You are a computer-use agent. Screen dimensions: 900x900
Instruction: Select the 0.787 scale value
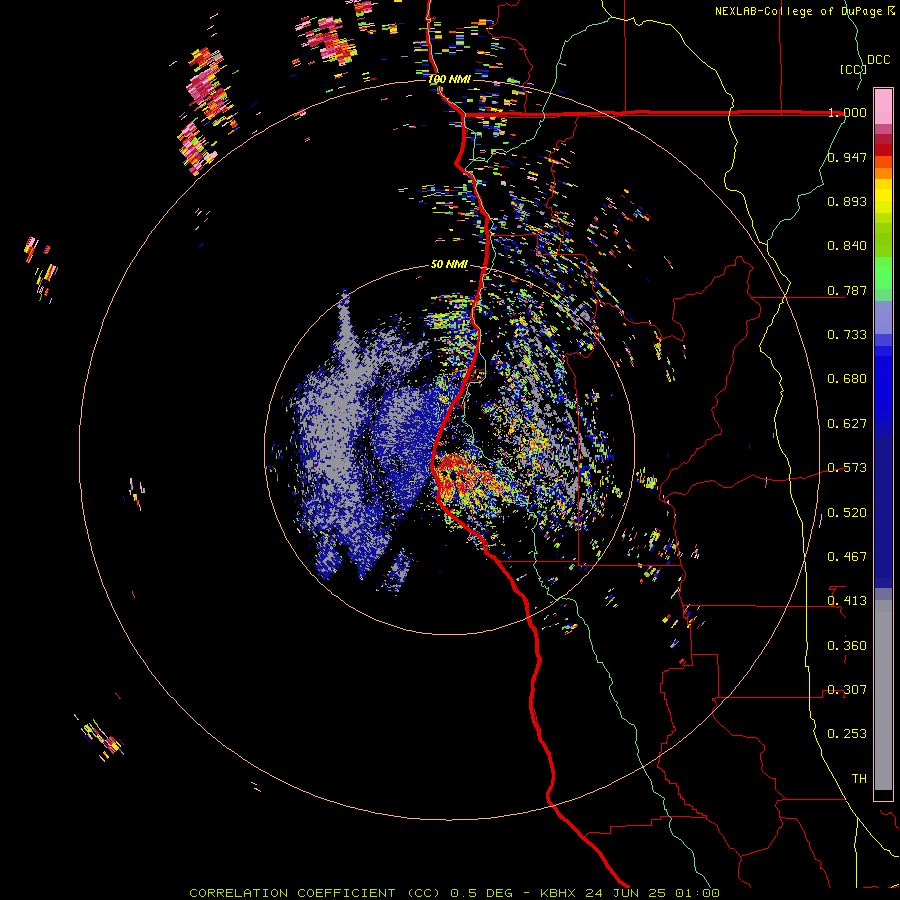(x=847, y=290)
